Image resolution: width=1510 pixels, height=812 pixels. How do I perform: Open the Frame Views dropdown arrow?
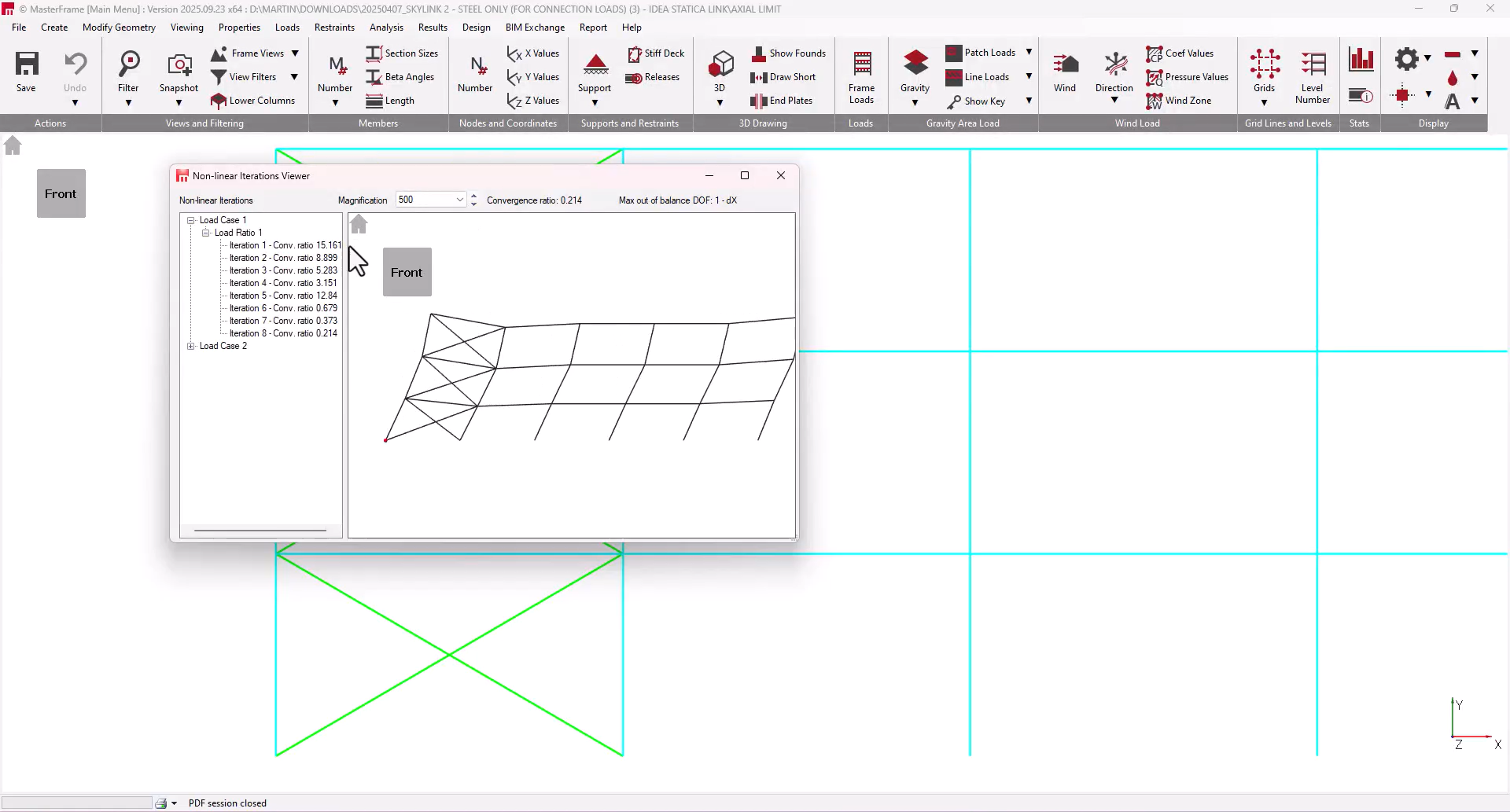(x=295, y=53)
